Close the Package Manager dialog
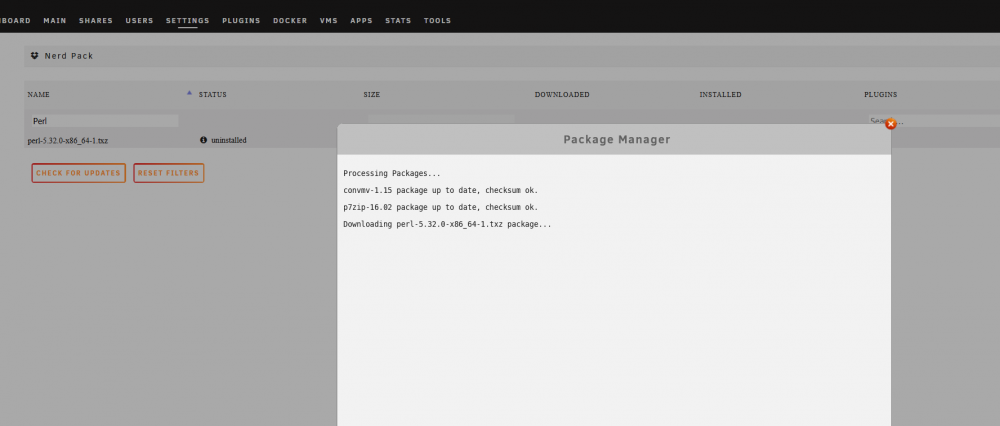1000x426 pixels. [x=891, y=124]
